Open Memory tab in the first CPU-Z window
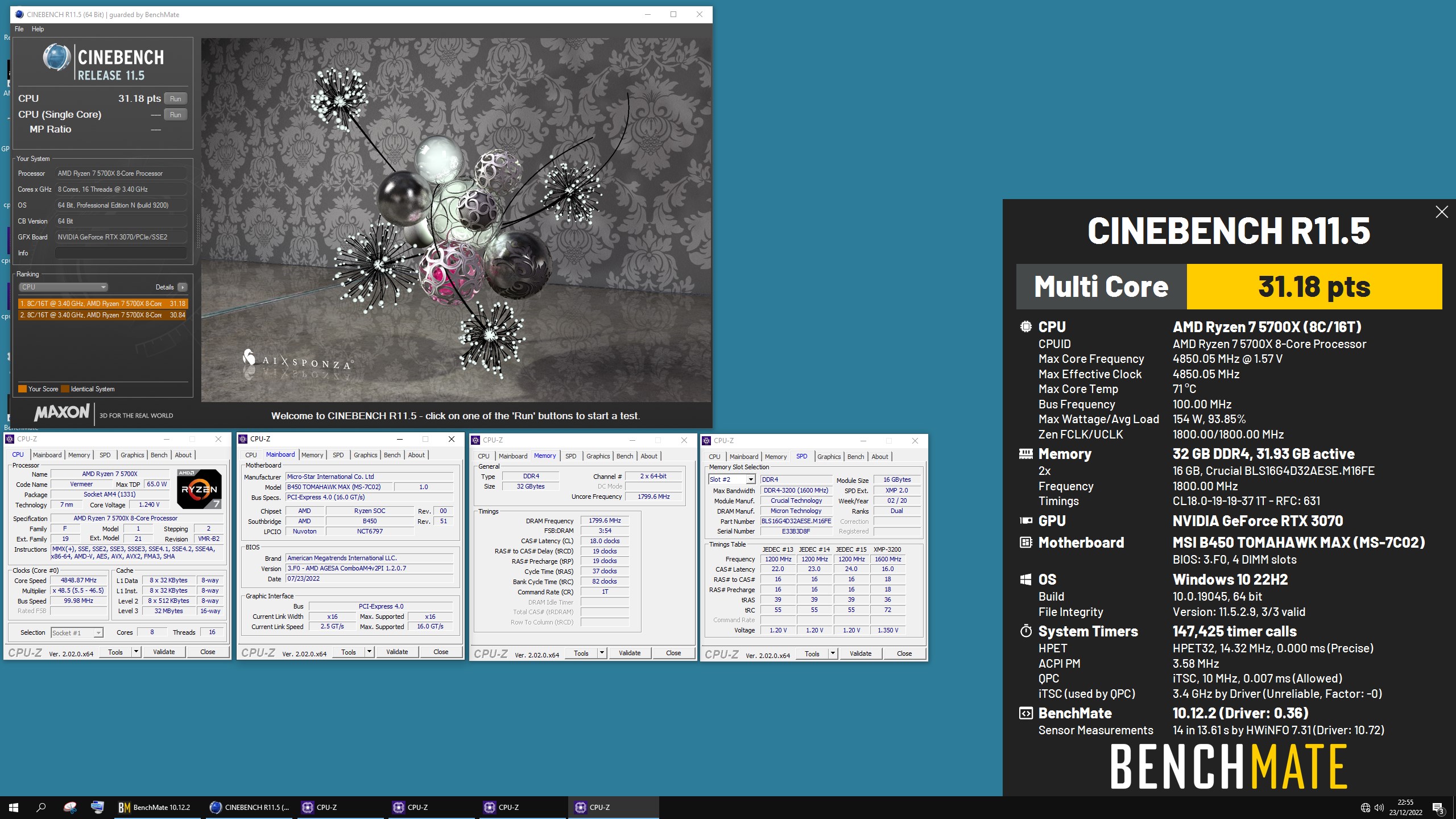 coord(79,455)
